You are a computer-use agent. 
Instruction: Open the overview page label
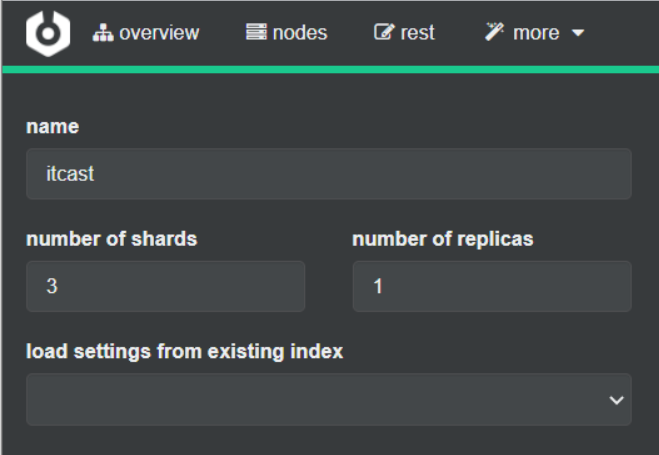click(x=159, y=33)
